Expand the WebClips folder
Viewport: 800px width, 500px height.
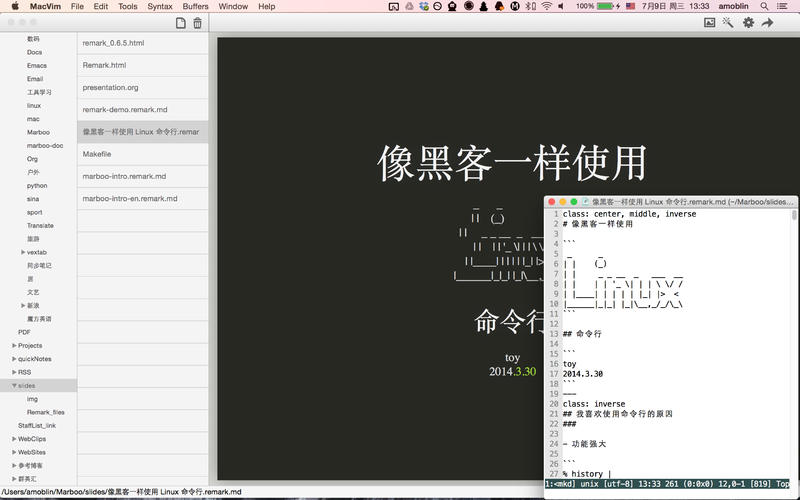[x=14, y=439]
